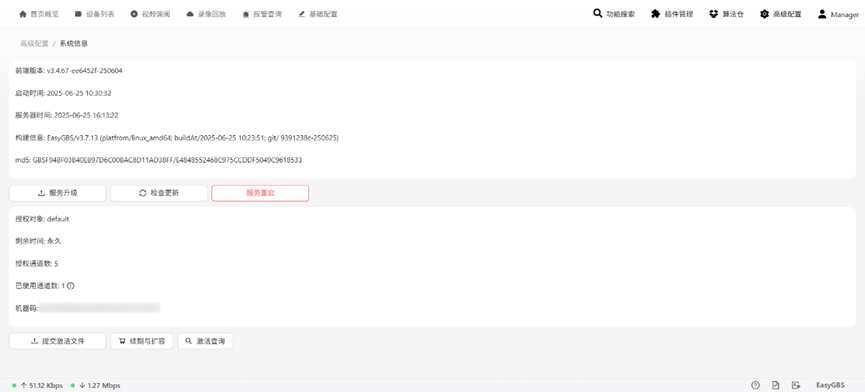
Task: Click 授权通道数 5 text
Action: [36, 264]
